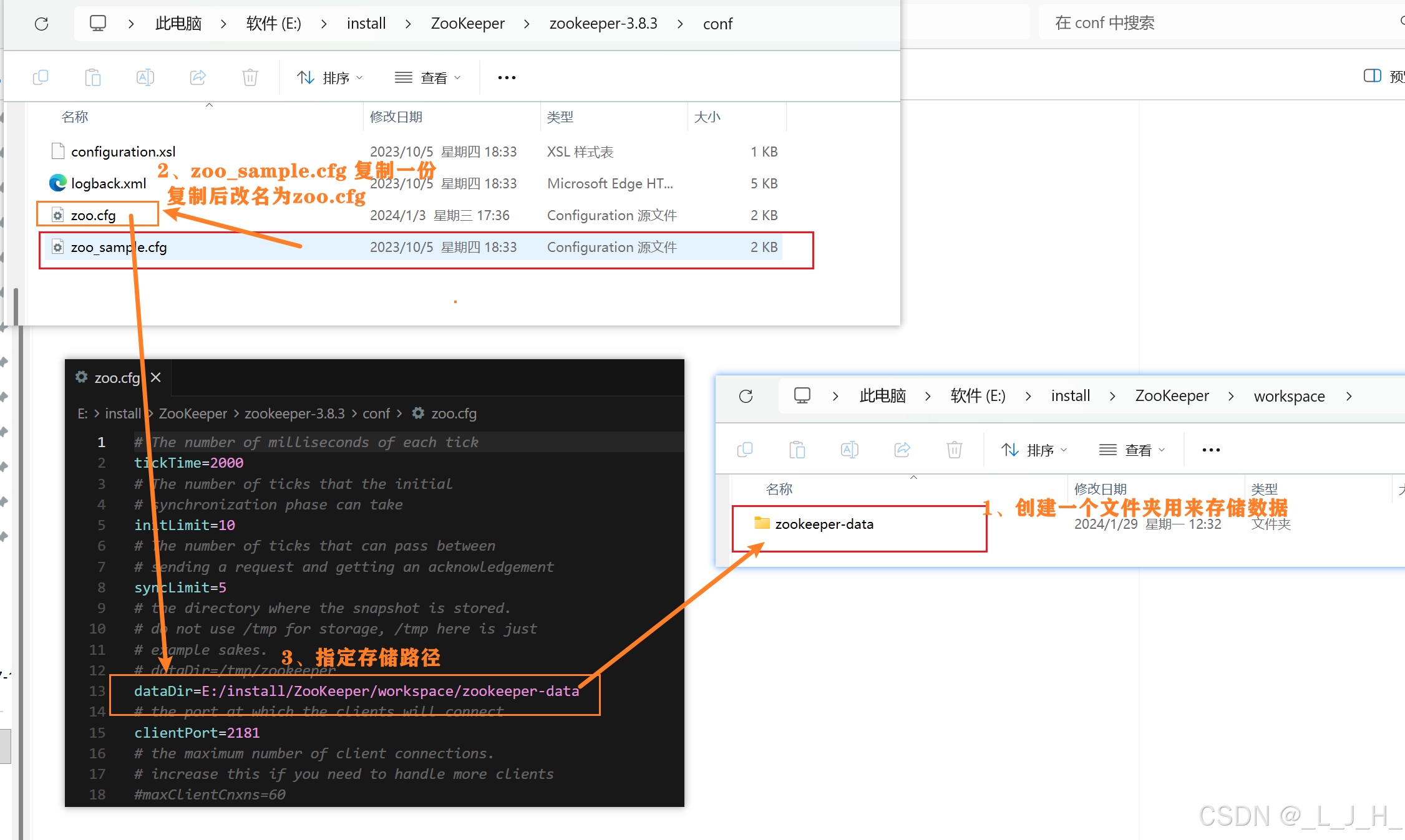Click the copy icon in conf toolbar
The height and width of the screenshot is (840, 1405).
click(41, 77)
